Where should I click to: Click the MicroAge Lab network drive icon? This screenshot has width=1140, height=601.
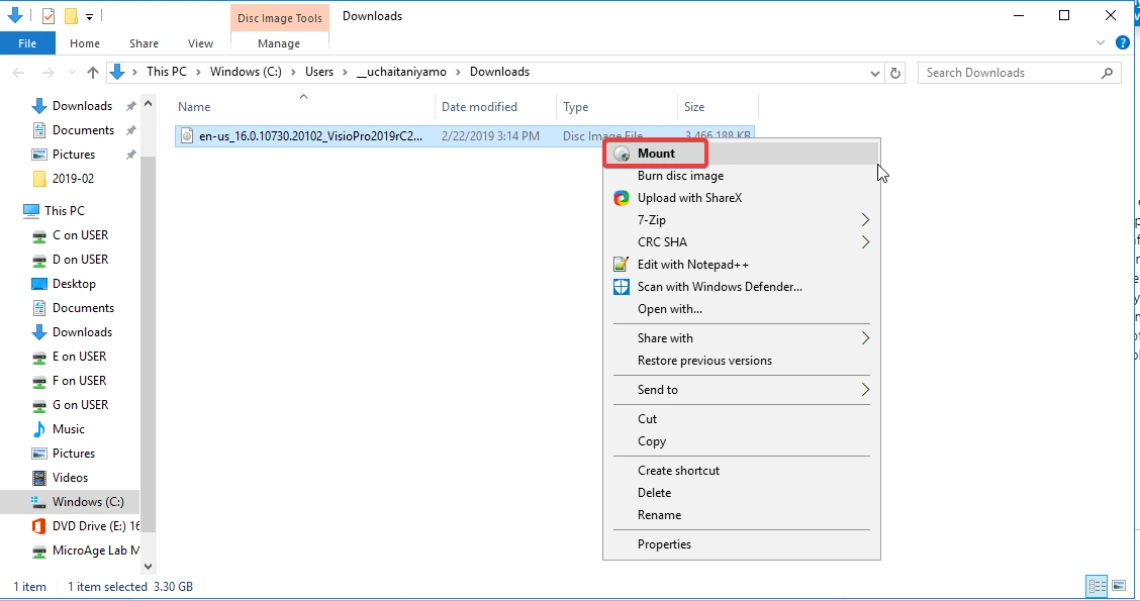(39, 551)
